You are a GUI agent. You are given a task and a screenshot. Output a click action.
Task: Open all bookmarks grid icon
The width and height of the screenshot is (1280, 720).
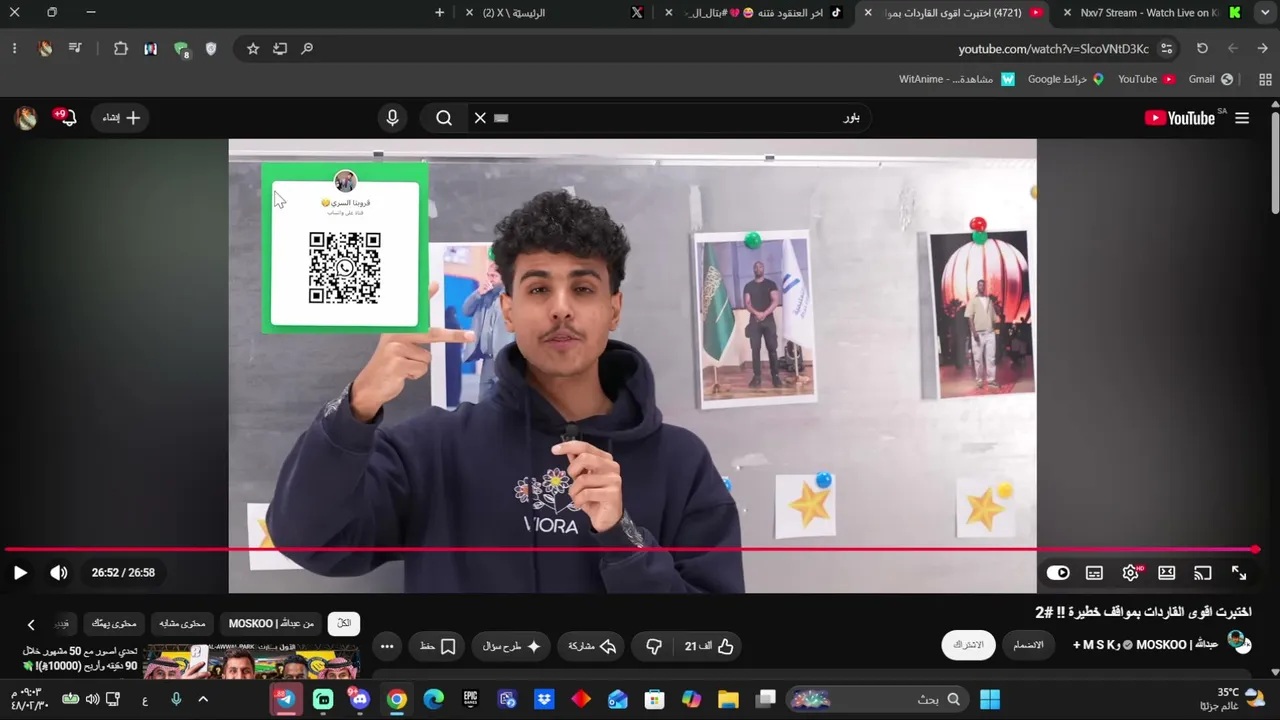1266,79
